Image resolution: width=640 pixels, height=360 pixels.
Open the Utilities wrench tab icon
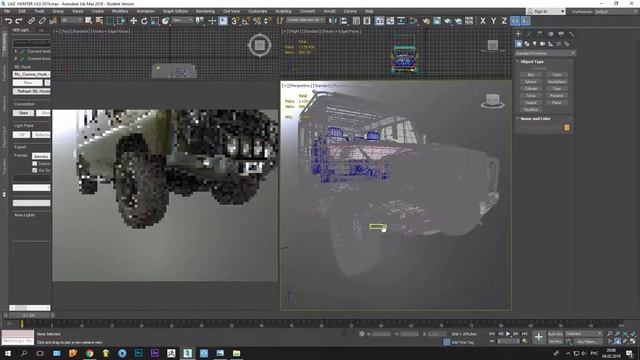(x=571, y=34)
